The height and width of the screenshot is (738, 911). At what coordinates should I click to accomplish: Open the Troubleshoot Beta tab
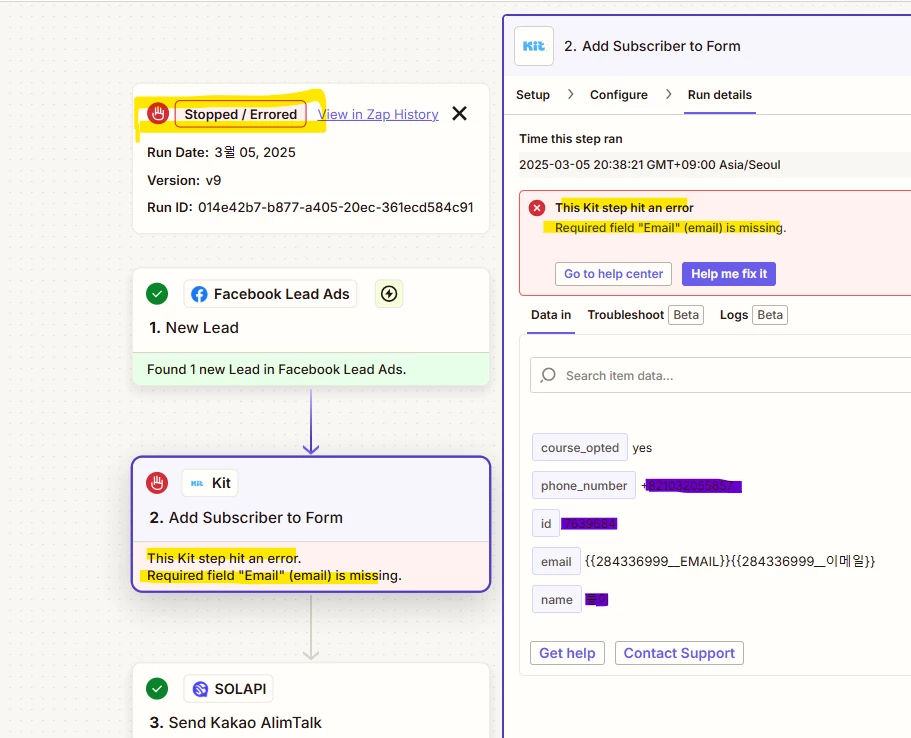point(645,315)
